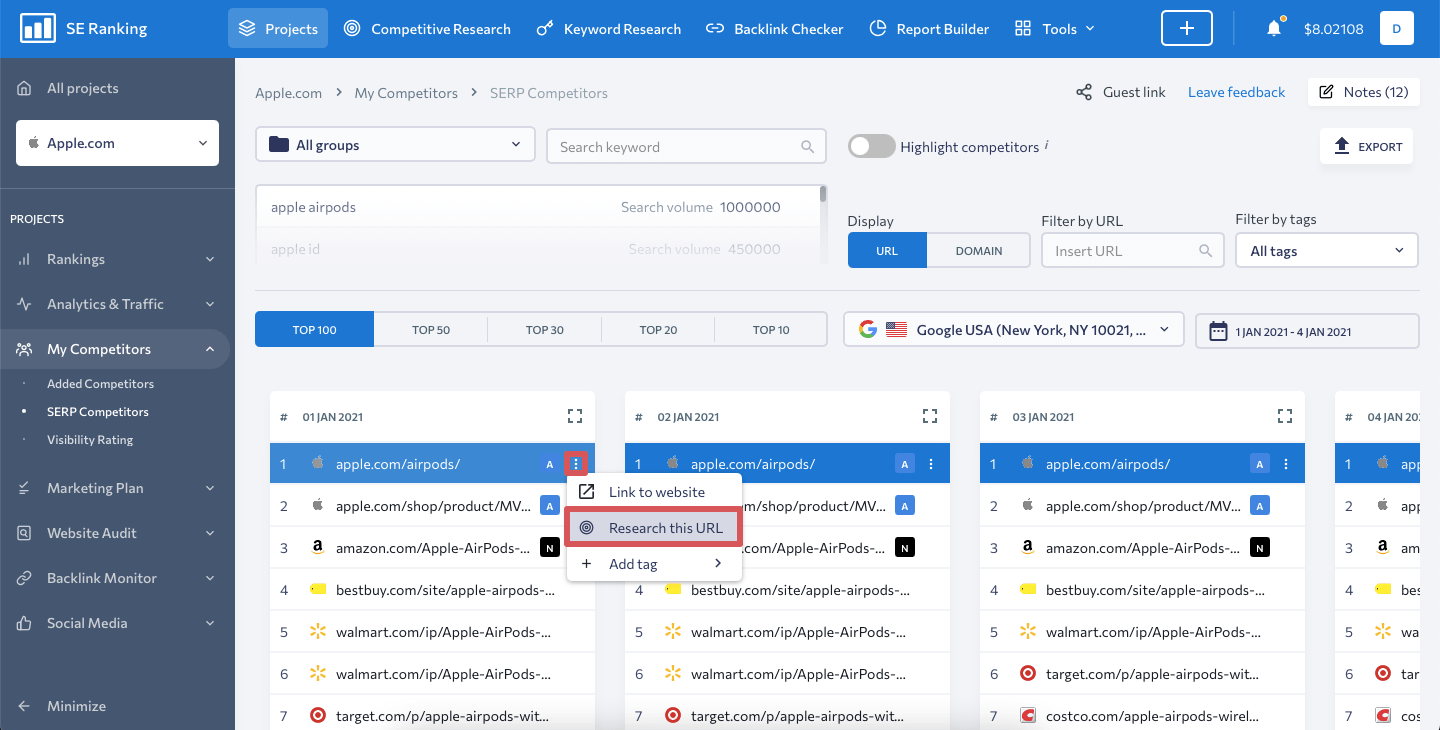Click the highlight competitors info icon

[x=1047, y=145]
